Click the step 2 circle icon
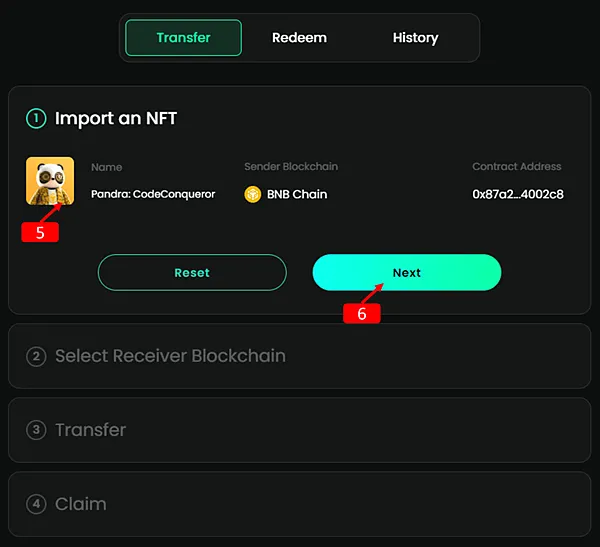600x547 pixels. (36, 356)
